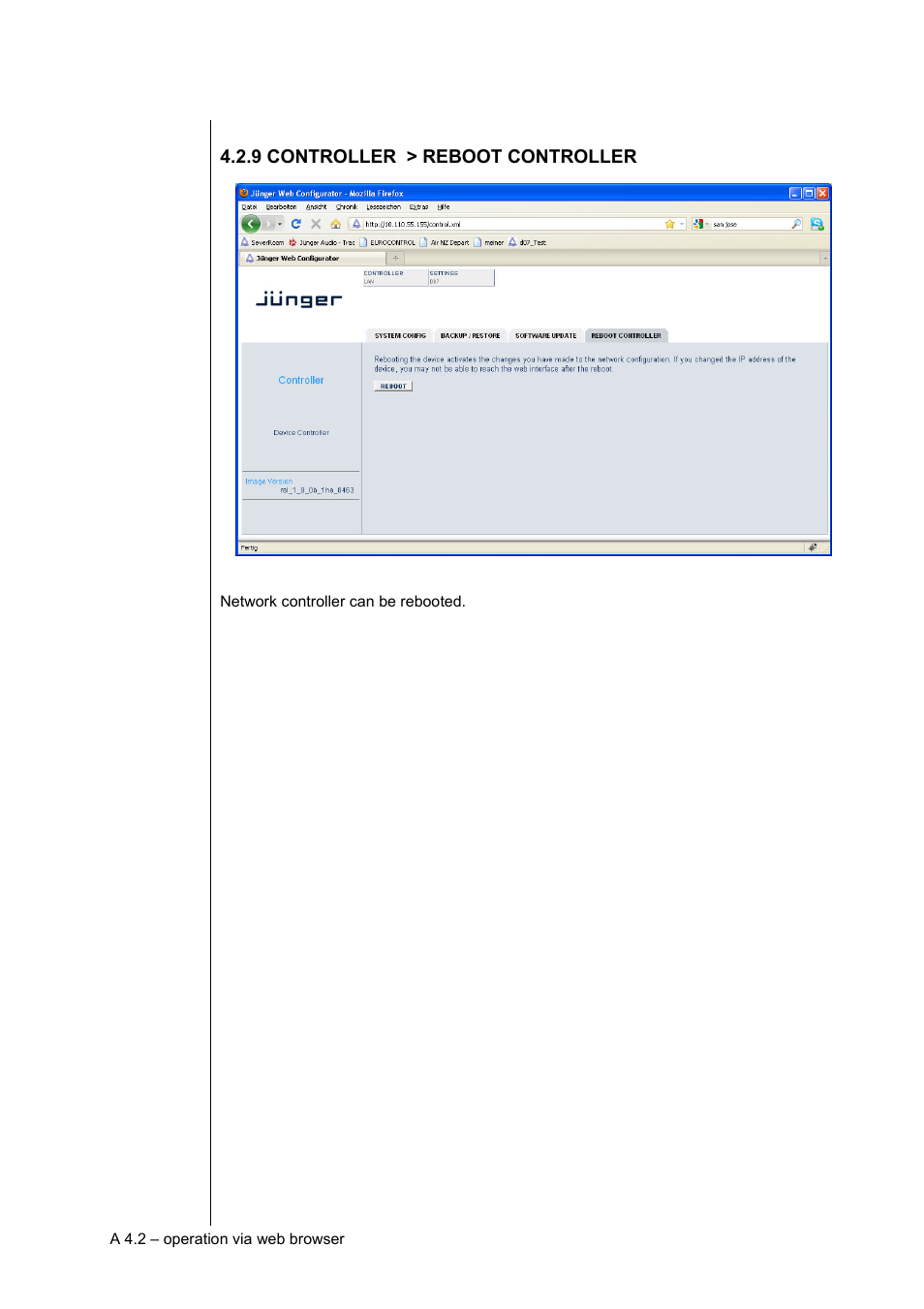Open the Bearbeiten menu

click(x=281, y=206)
